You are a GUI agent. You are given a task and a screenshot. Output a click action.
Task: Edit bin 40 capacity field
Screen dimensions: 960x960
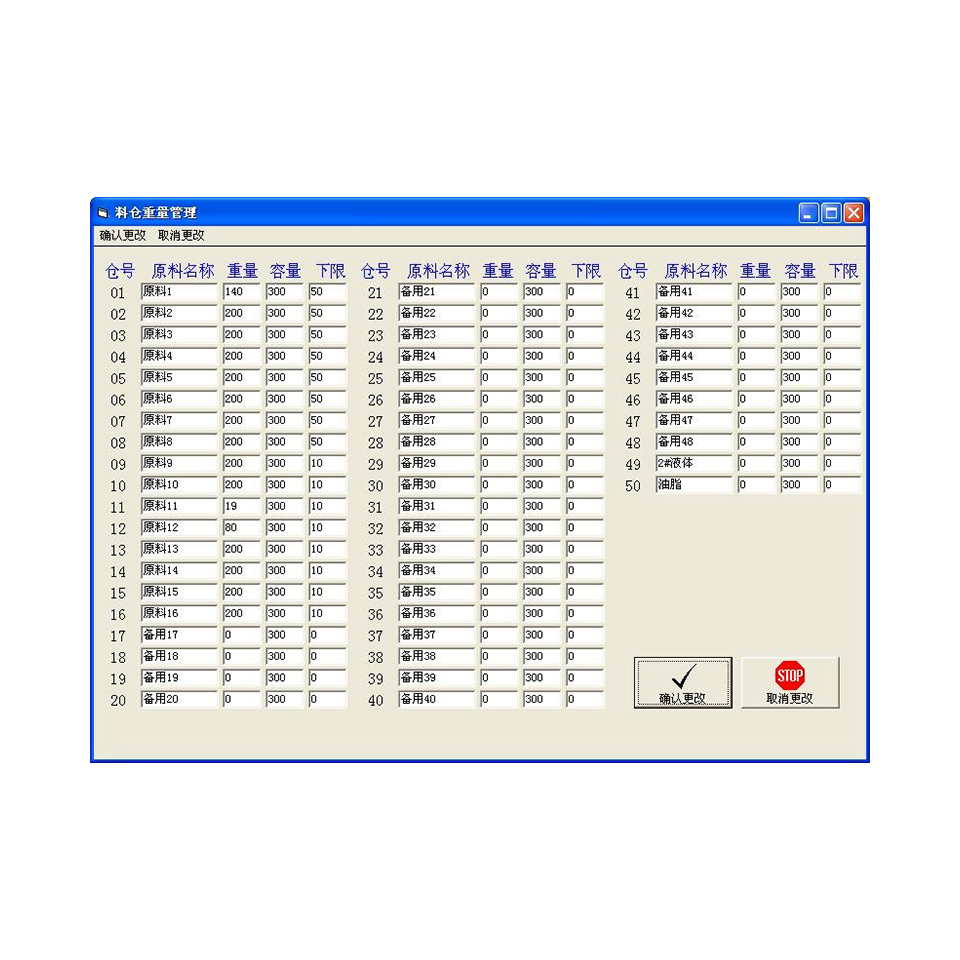542,699
